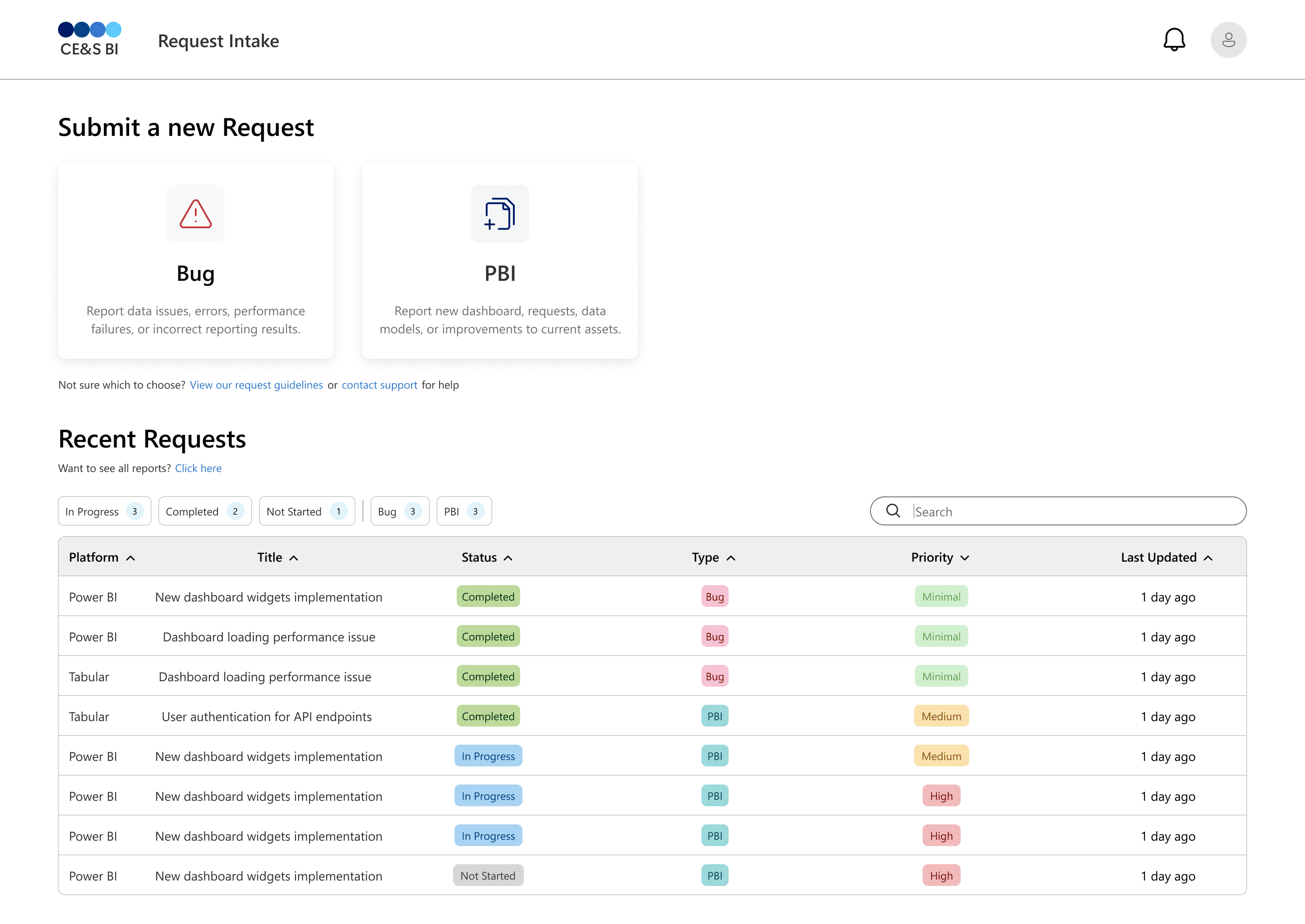Click the PBI card description text
This screenshot has height=924, width=1305.
point(500,320)
